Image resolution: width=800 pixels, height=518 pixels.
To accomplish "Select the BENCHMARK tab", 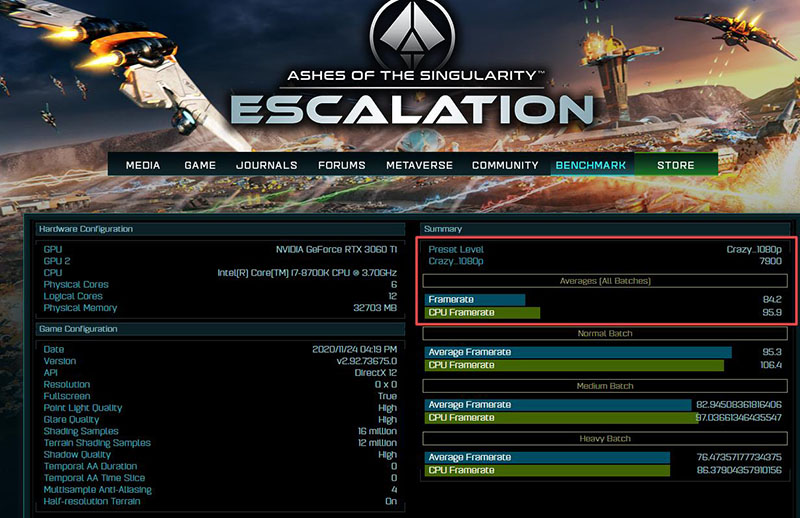I will click(591, 165).
